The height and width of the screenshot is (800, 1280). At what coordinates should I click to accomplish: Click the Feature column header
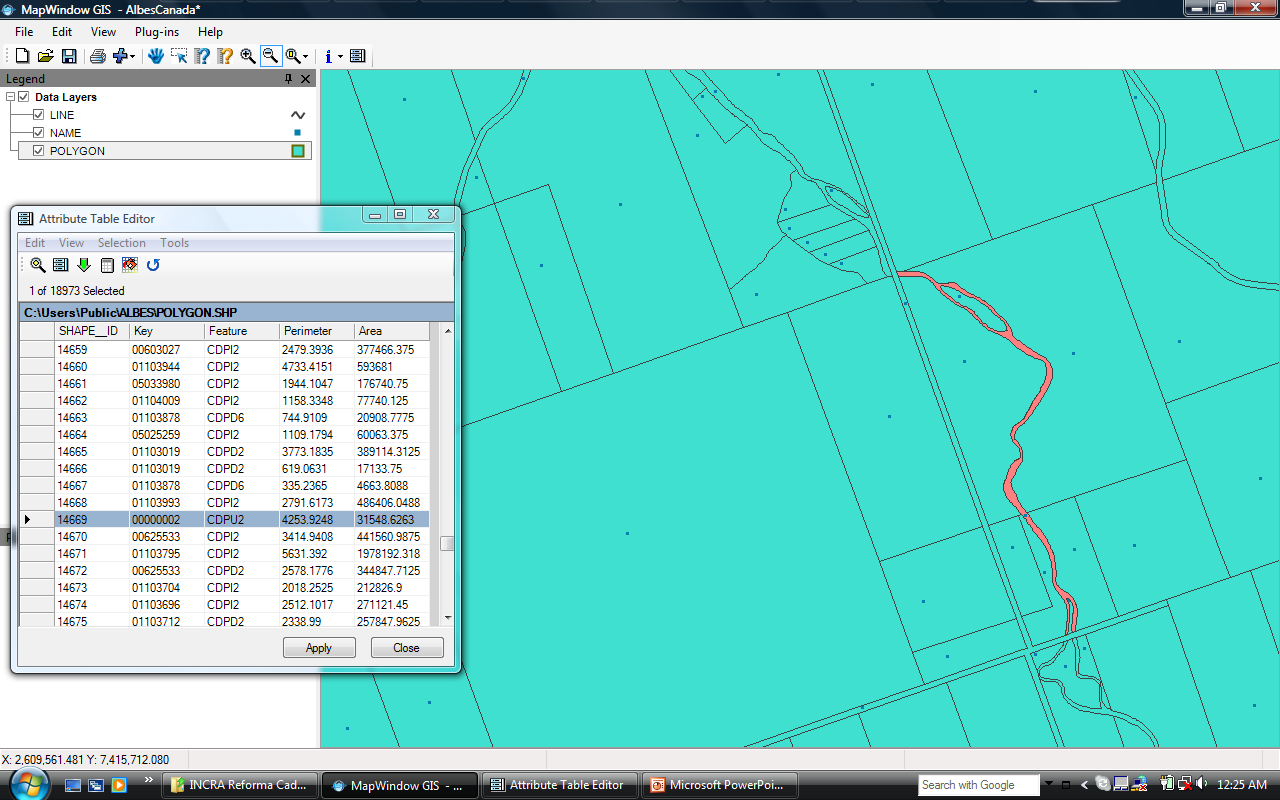coord(242,331)
